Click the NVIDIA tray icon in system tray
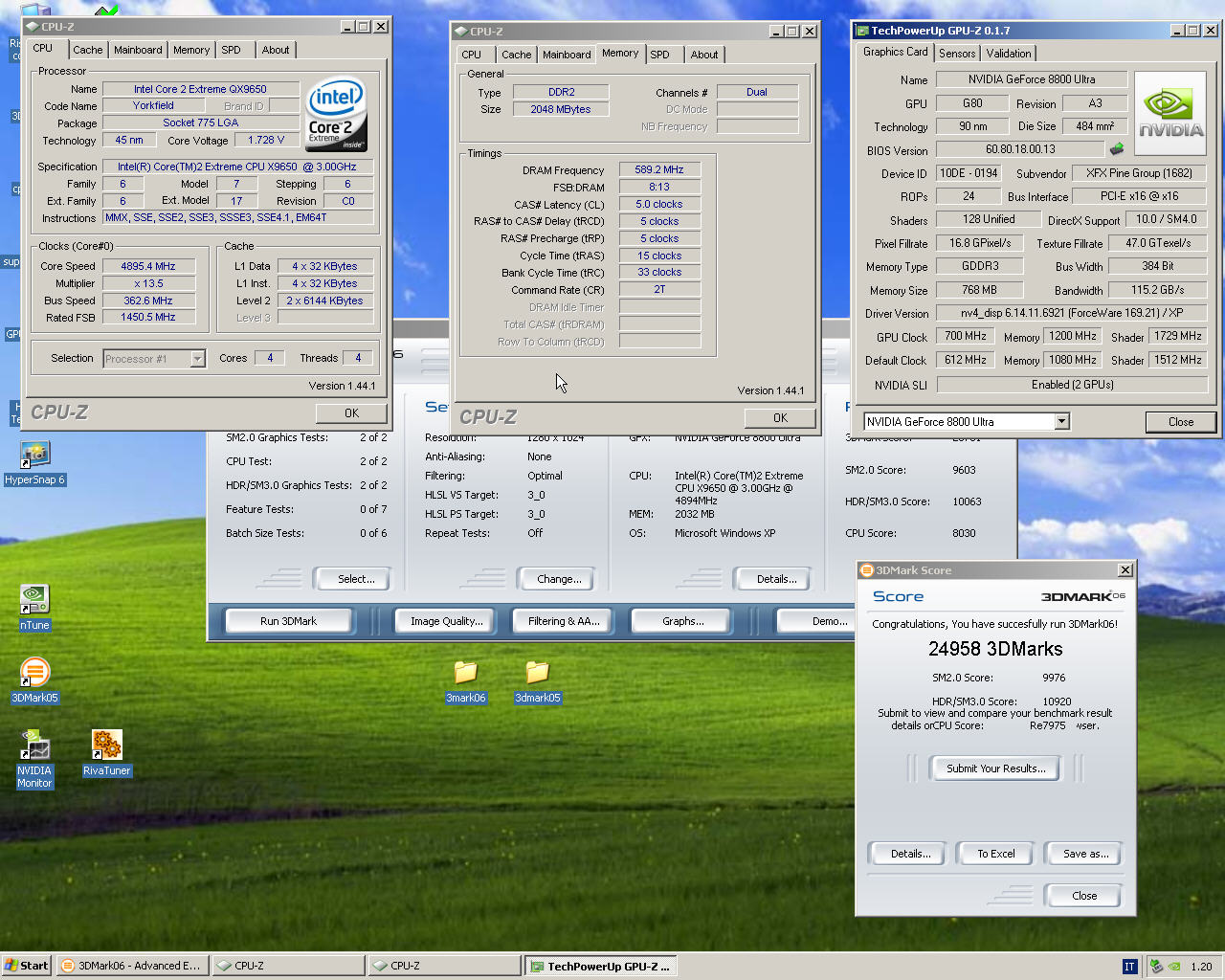Screen dimensions: 1225x980 click(x=1173, y=967)
